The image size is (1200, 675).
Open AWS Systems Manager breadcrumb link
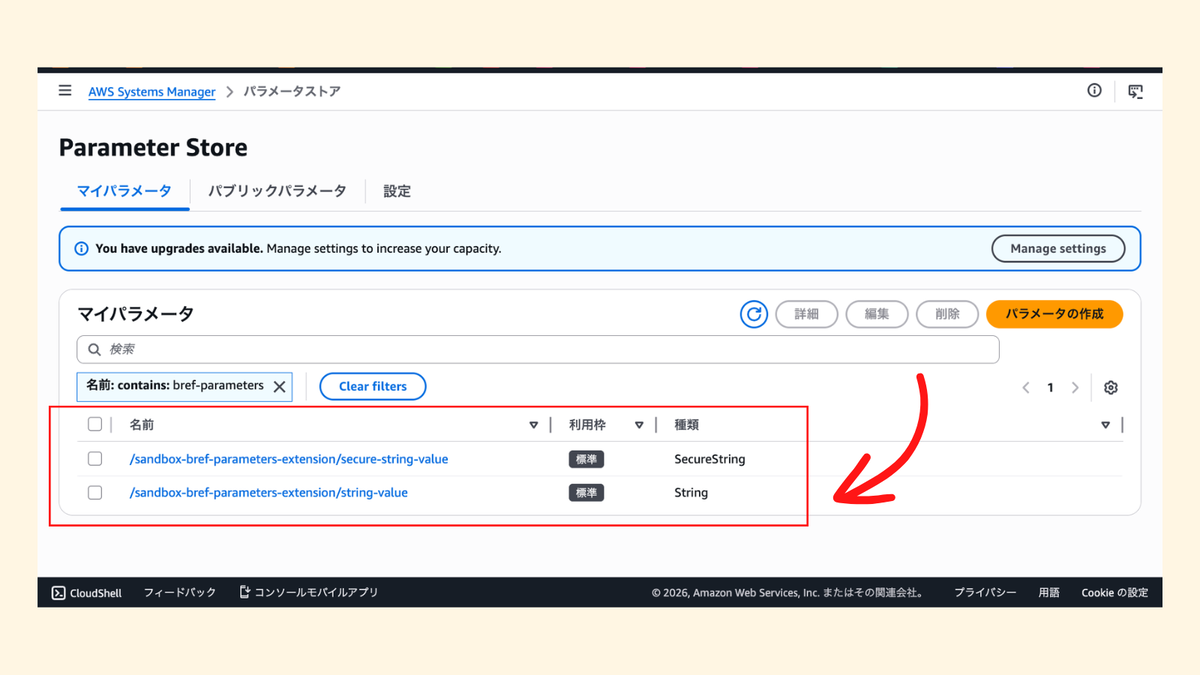[x=152, y=92]
